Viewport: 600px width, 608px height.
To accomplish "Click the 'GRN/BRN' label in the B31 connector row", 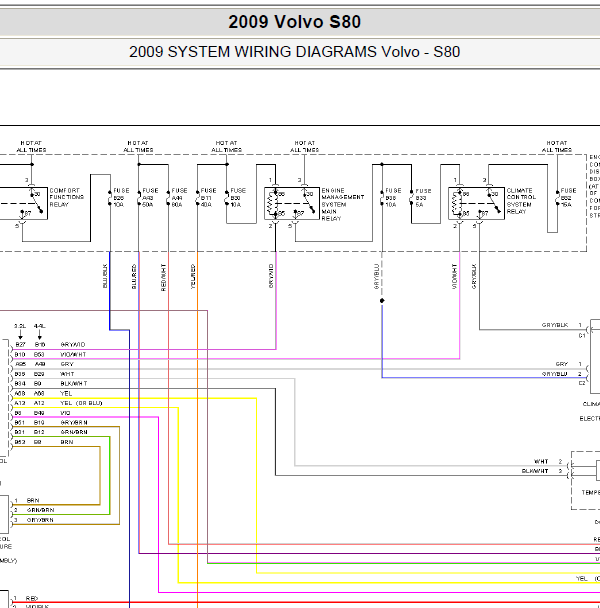I will tap(74, 432).
